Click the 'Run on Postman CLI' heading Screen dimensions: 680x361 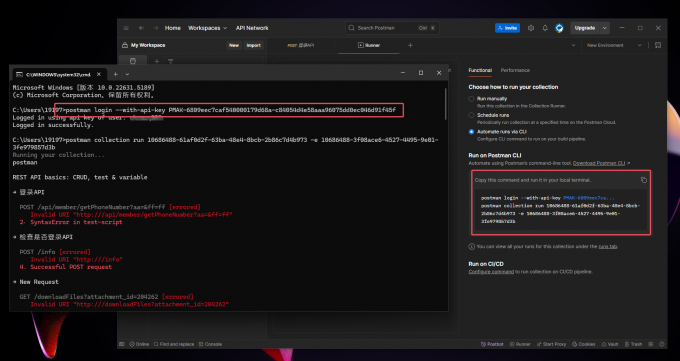(495, 155)
